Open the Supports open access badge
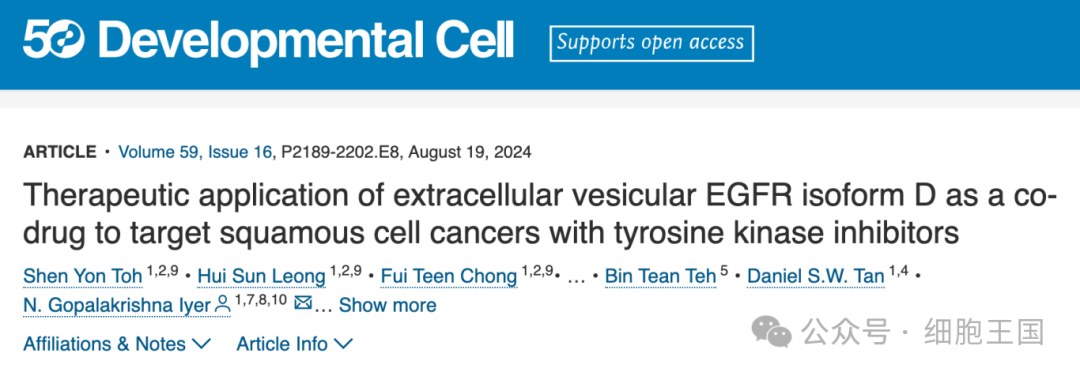This screenshot has height=376, width=1080. pos(651,43)
